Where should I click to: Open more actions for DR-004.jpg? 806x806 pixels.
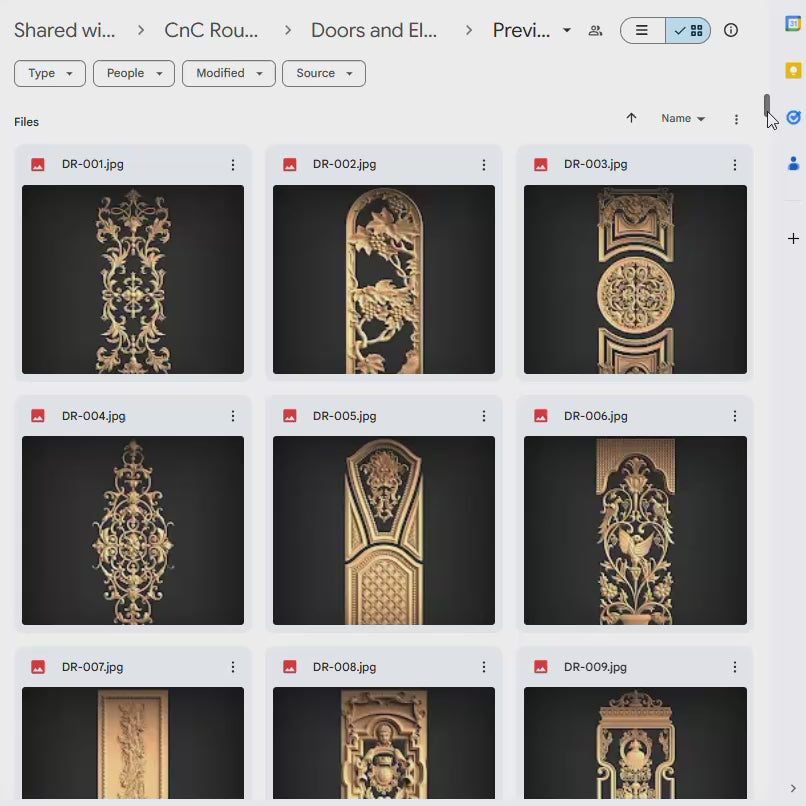pyautogui.click(x=233, y=416)
